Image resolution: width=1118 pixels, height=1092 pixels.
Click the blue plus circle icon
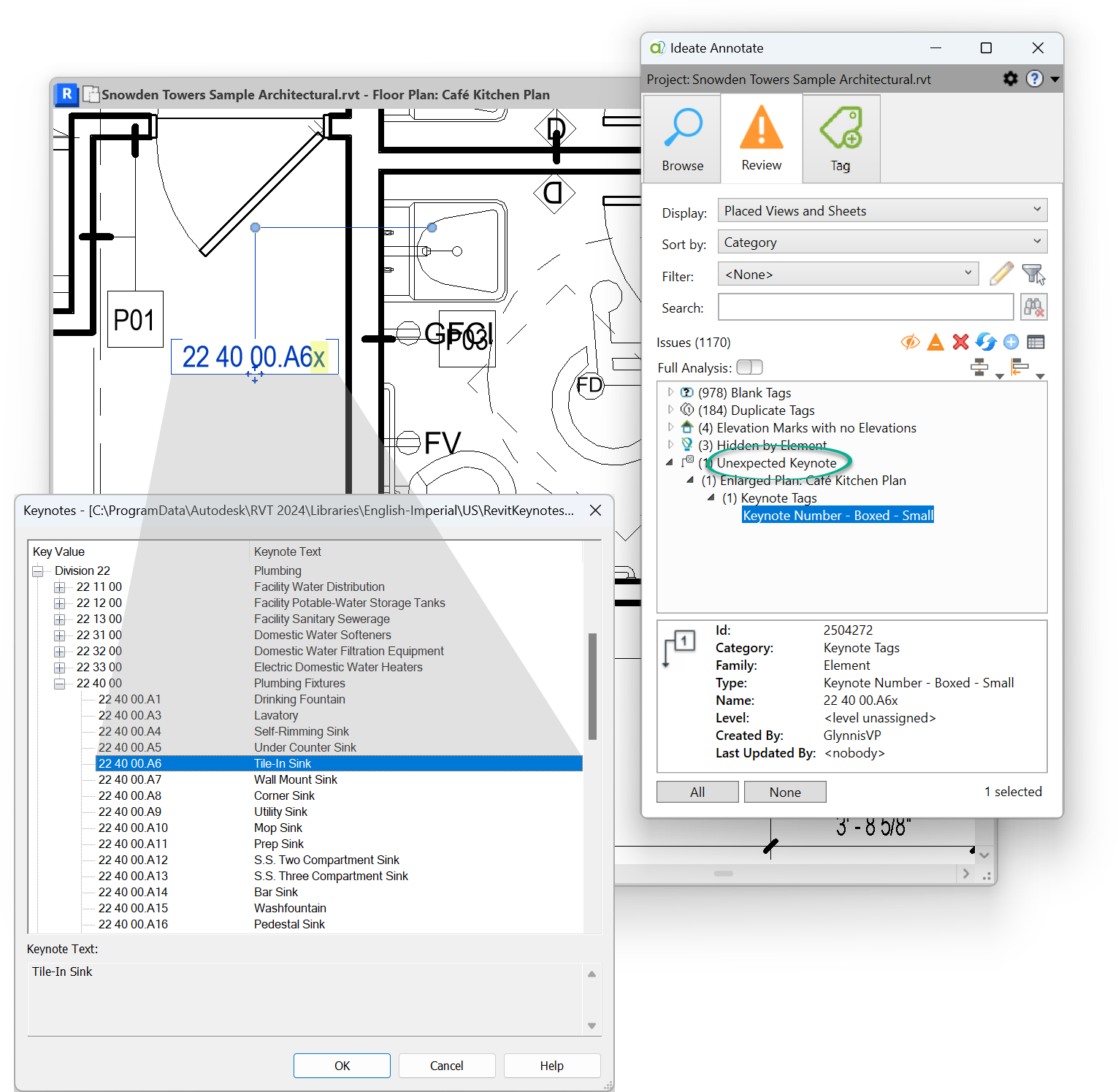(x=1011, y=342)
